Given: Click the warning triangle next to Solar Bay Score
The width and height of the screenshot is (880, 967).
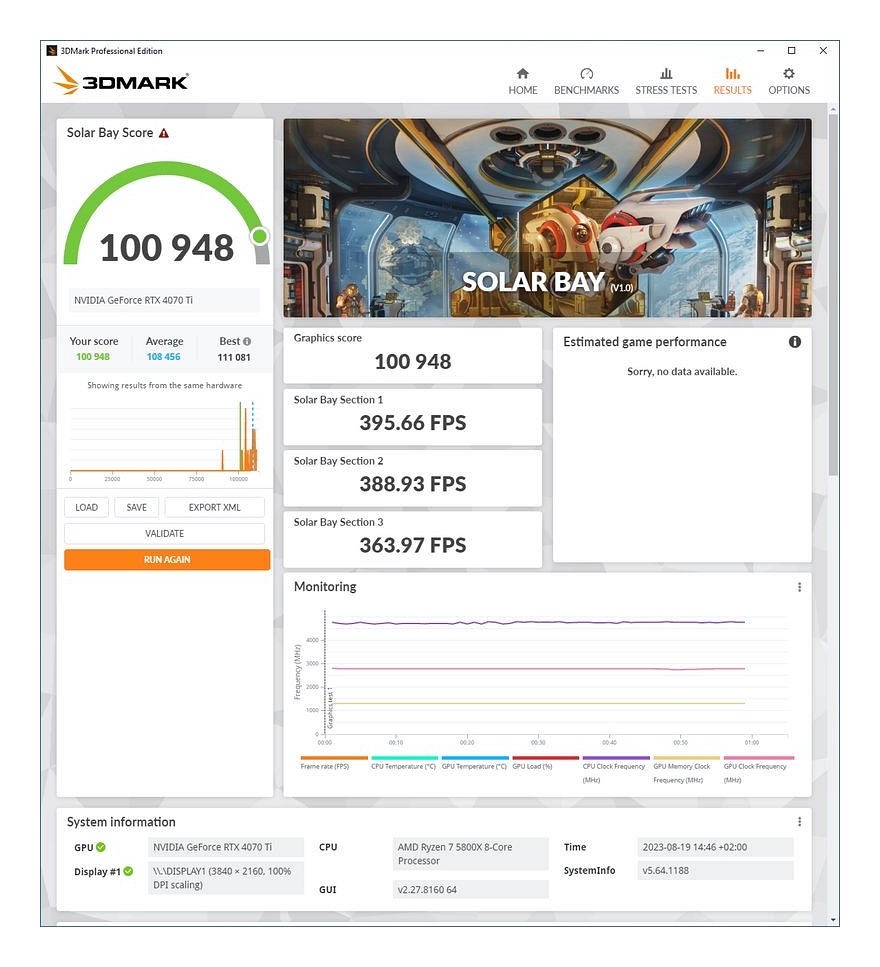Looking at the screenshot, I should (x=163, y=133).
